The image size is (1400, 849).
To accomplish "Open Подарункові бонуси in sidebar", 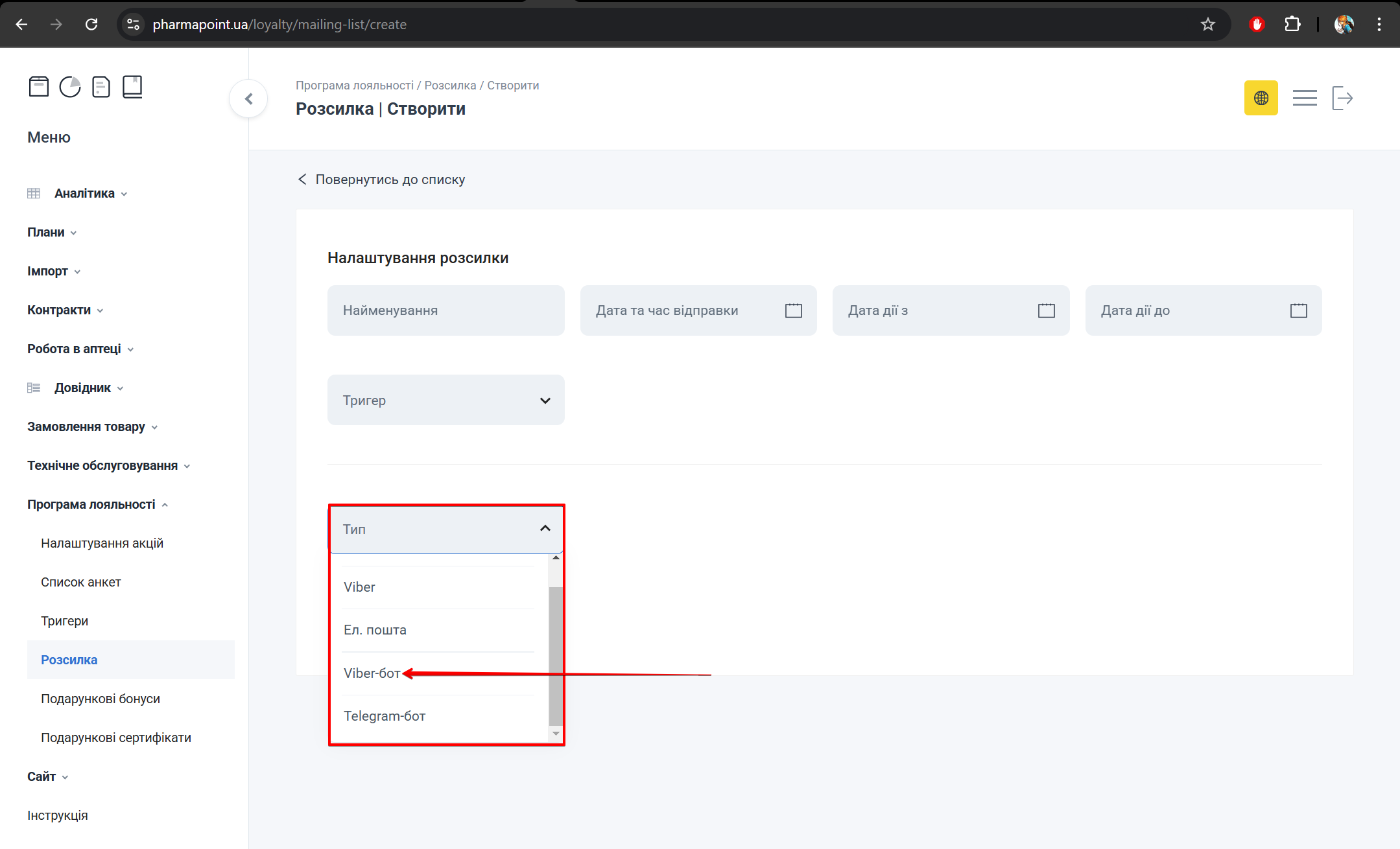I will (101, 699).
